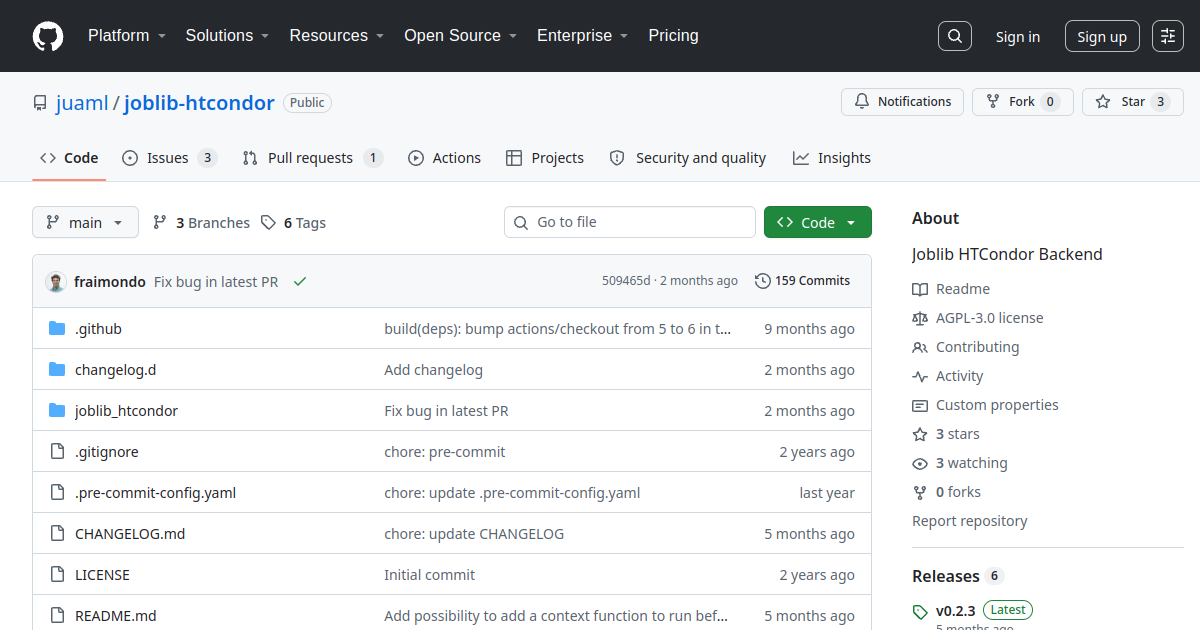Click the .github folder icon
This screenshot has height=630, width=1200.
(x=57, y=329)
